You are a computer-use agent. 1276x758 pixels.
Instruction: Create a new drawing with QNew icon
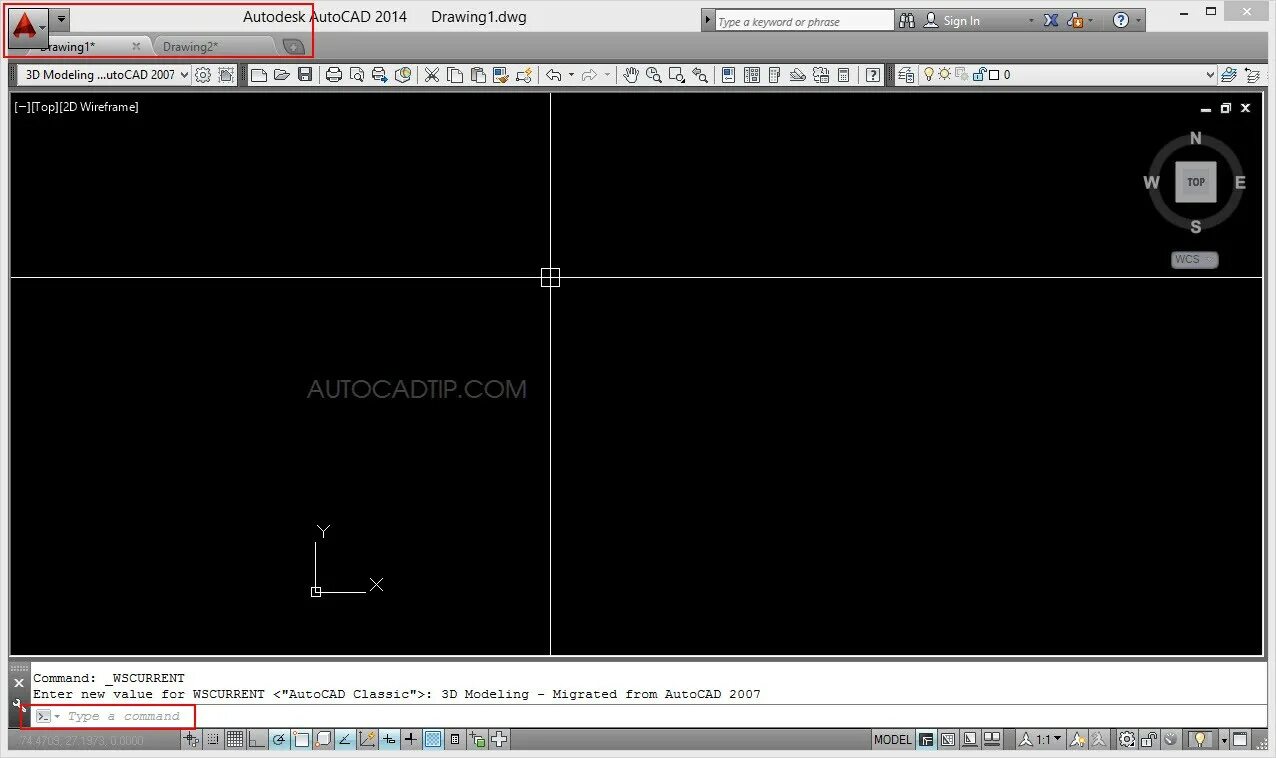coord(259,75)
